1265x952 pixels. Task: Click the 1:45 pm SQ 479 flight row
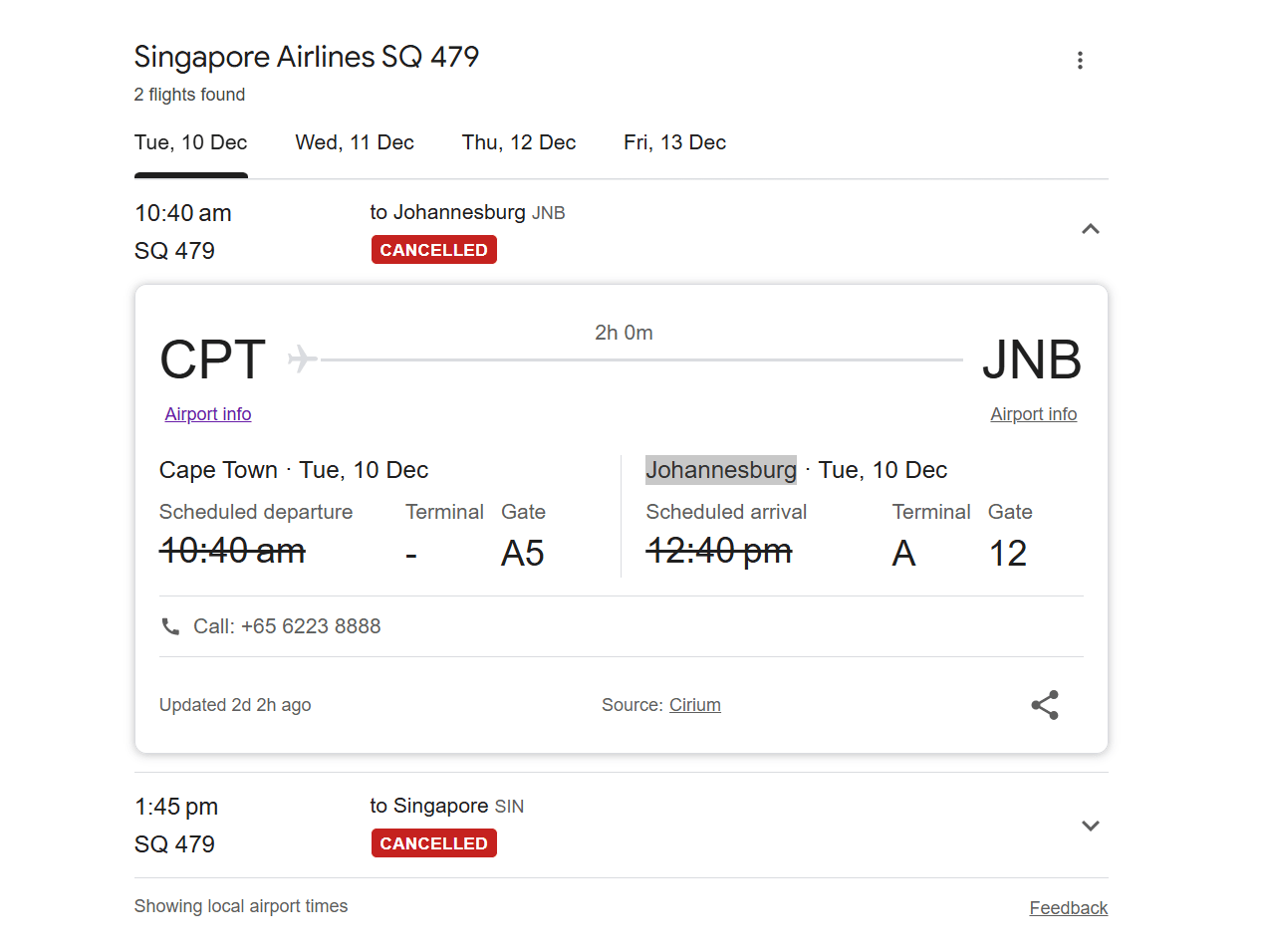[x=622, y=826]
